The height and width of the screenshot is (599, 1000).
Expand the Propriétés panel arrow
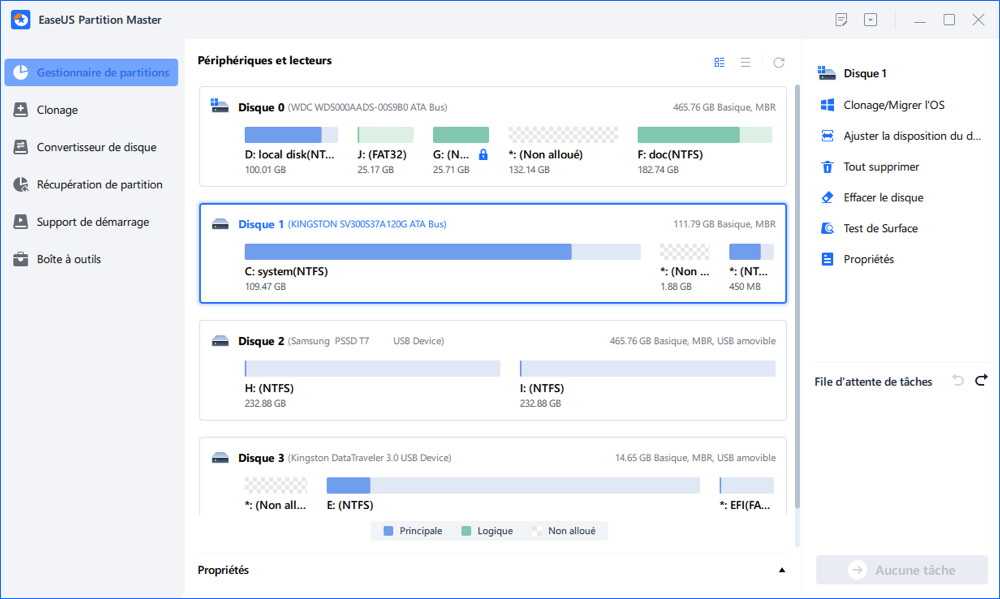point(782,570)
